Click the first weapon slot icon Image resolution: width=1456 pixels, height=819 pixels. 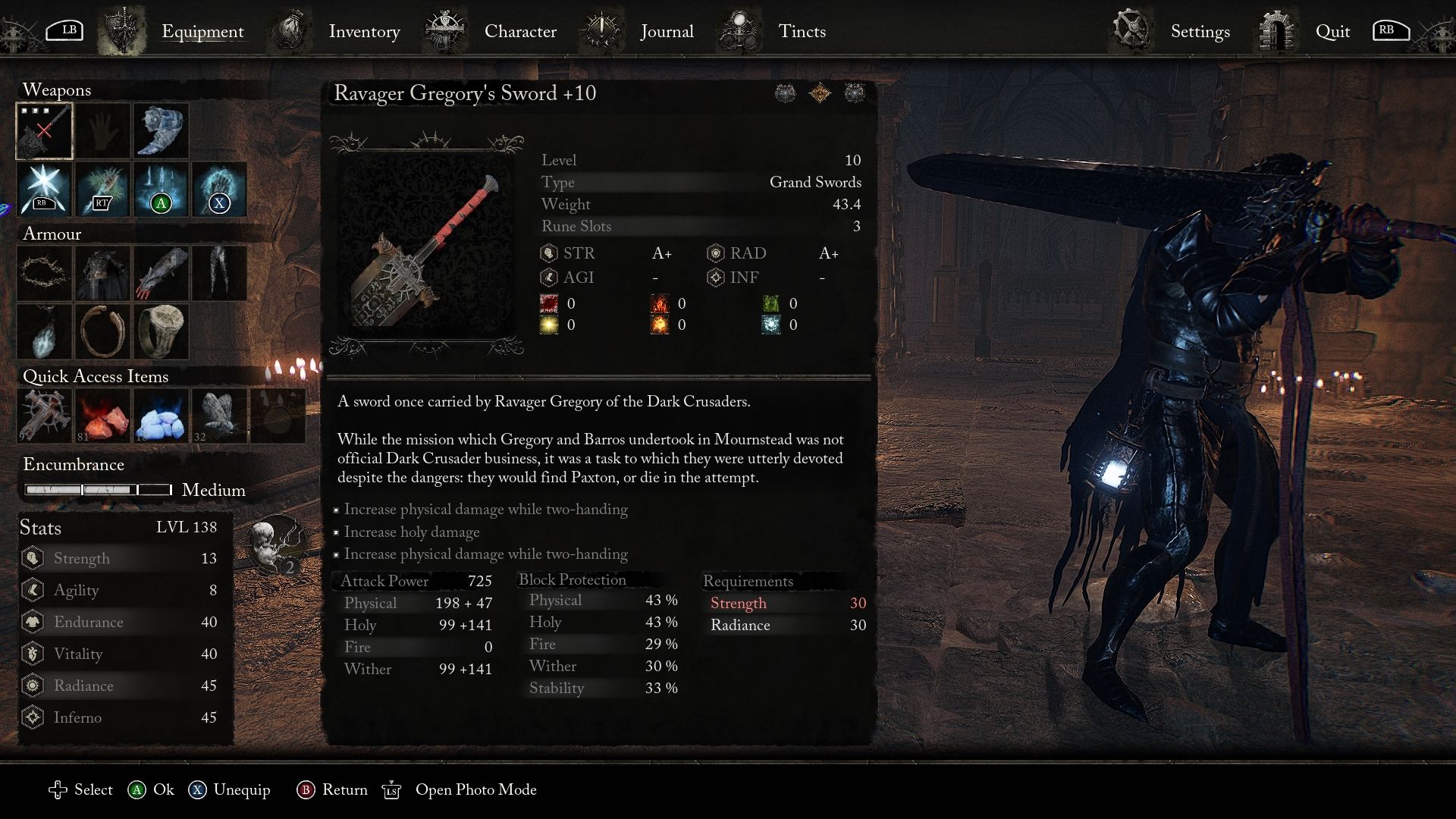43,131
